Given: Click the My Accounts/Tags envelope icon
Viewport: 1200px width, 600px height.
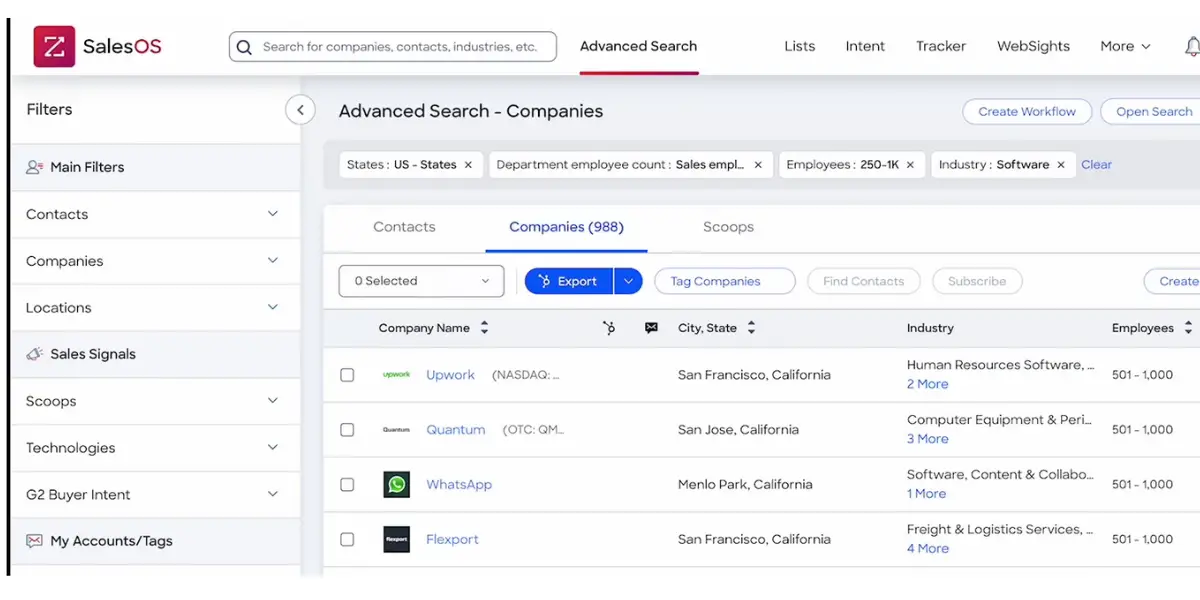Looking at the screenshot, I should pos(35,541).
